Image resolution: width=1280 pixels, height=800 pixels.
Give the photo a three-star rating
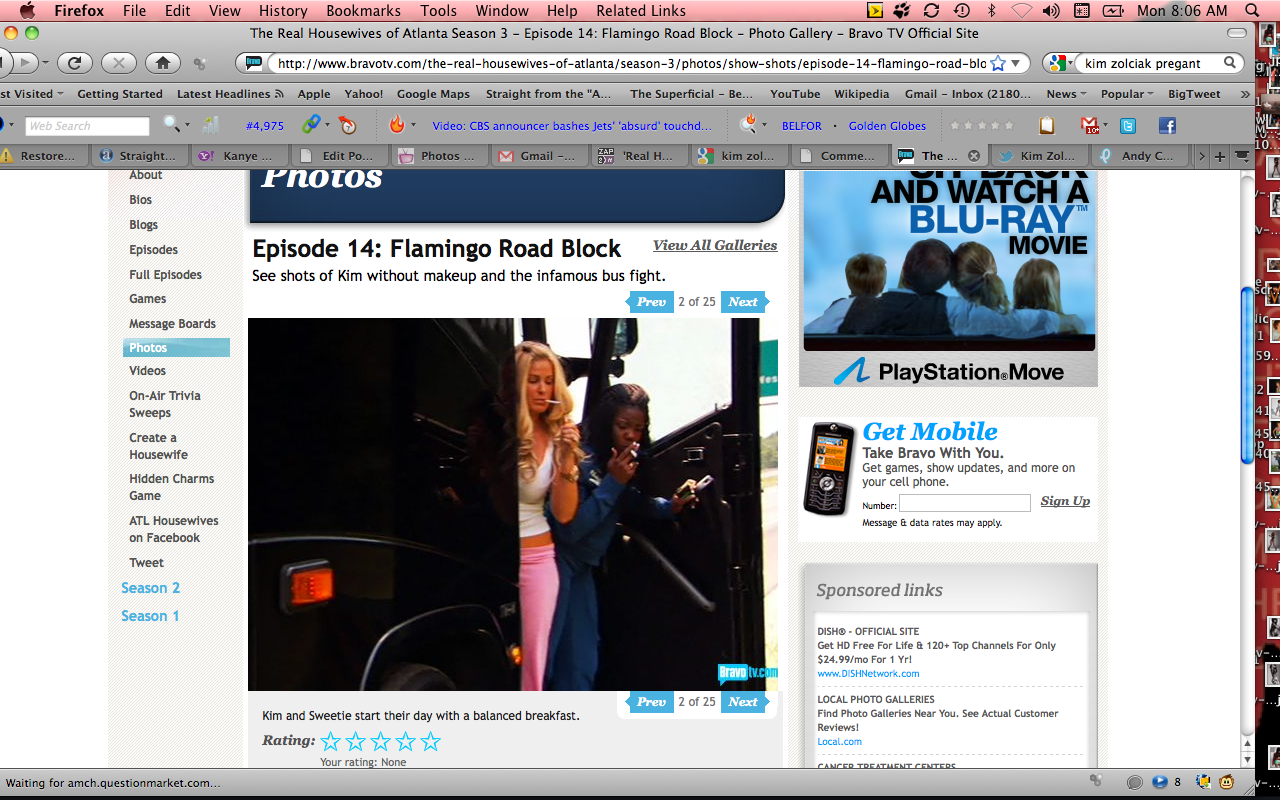(x=381, y=741)
